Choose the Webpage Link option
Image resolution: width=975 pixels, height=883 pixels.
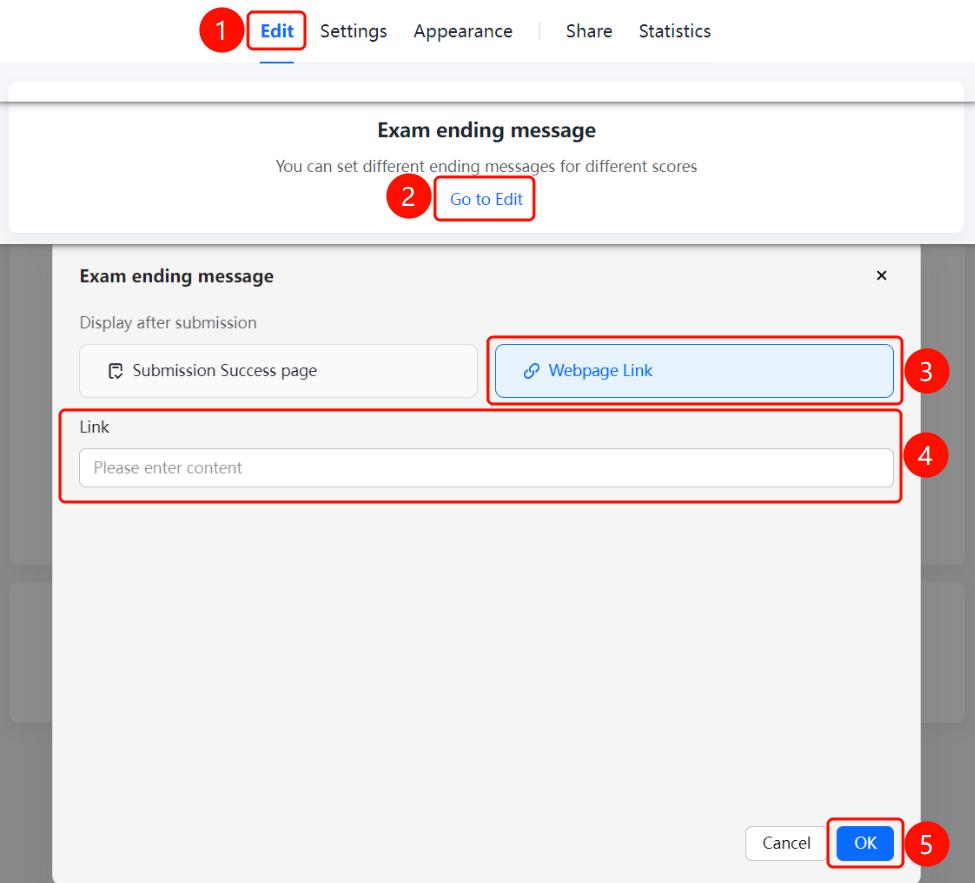[x=694, y=371]
